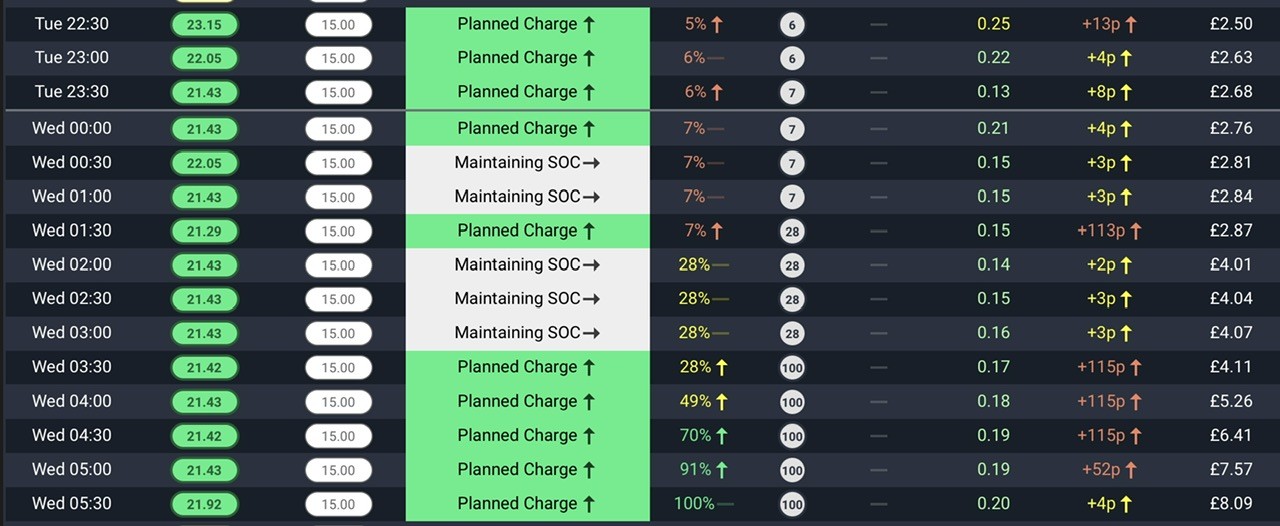Image resolution: width=1280 pixels, height=526 pixels.
Task: Click the 28 badge in Wed 03:00 row
Action: click(x=792, y=334)
